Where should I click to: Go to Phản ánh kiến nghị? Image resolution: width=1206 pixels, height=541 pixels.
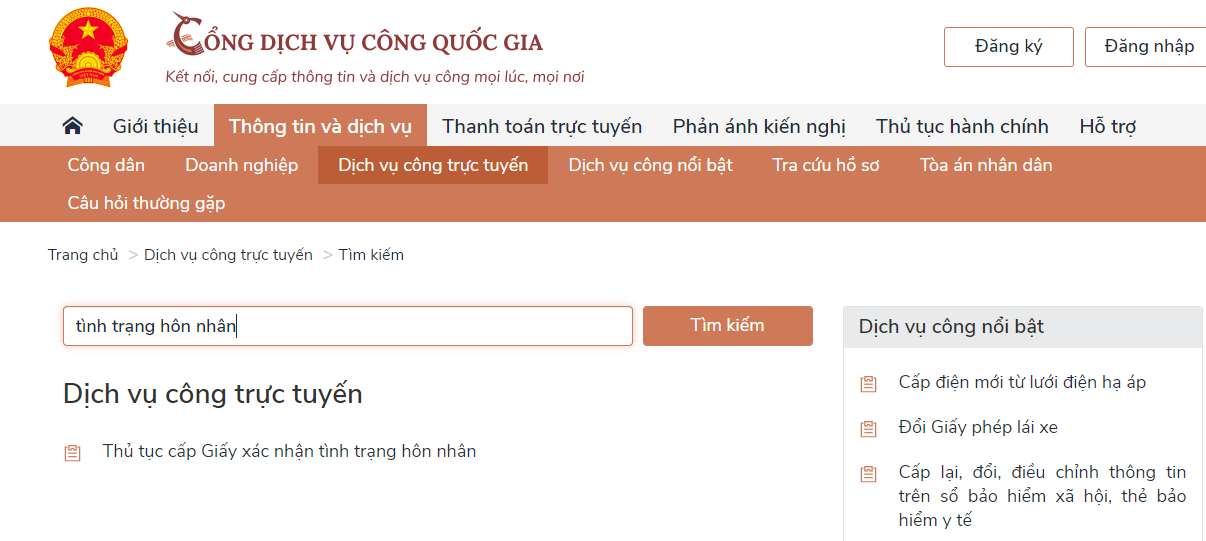(759, 126)
